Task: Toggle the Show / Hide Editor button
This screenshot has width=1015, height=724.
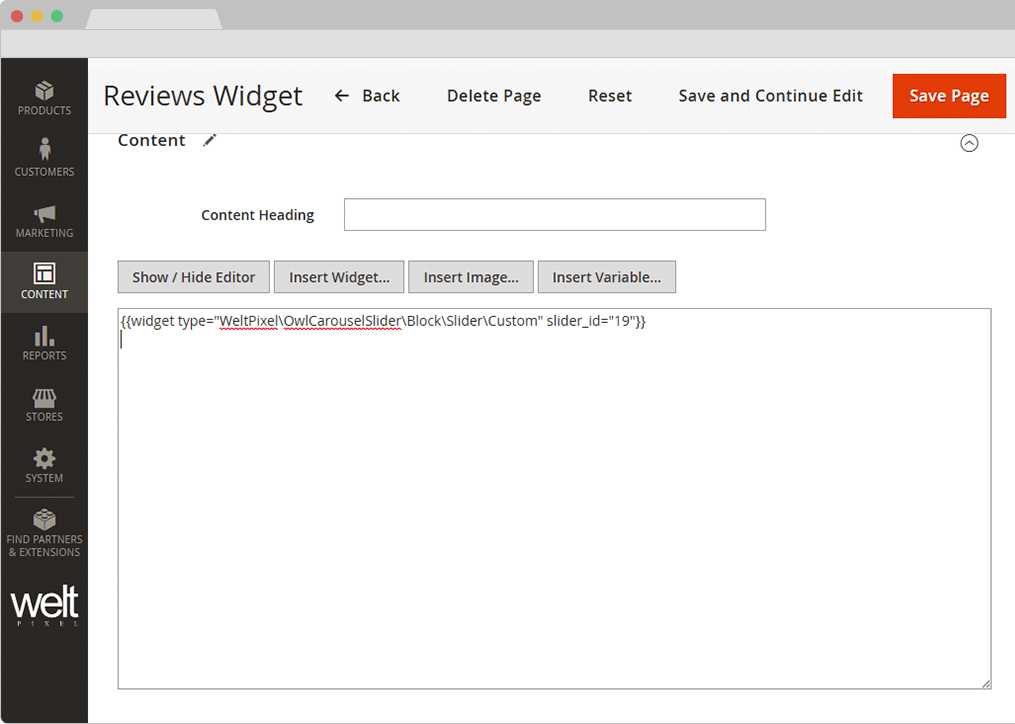Action: (x=194, y=277)
